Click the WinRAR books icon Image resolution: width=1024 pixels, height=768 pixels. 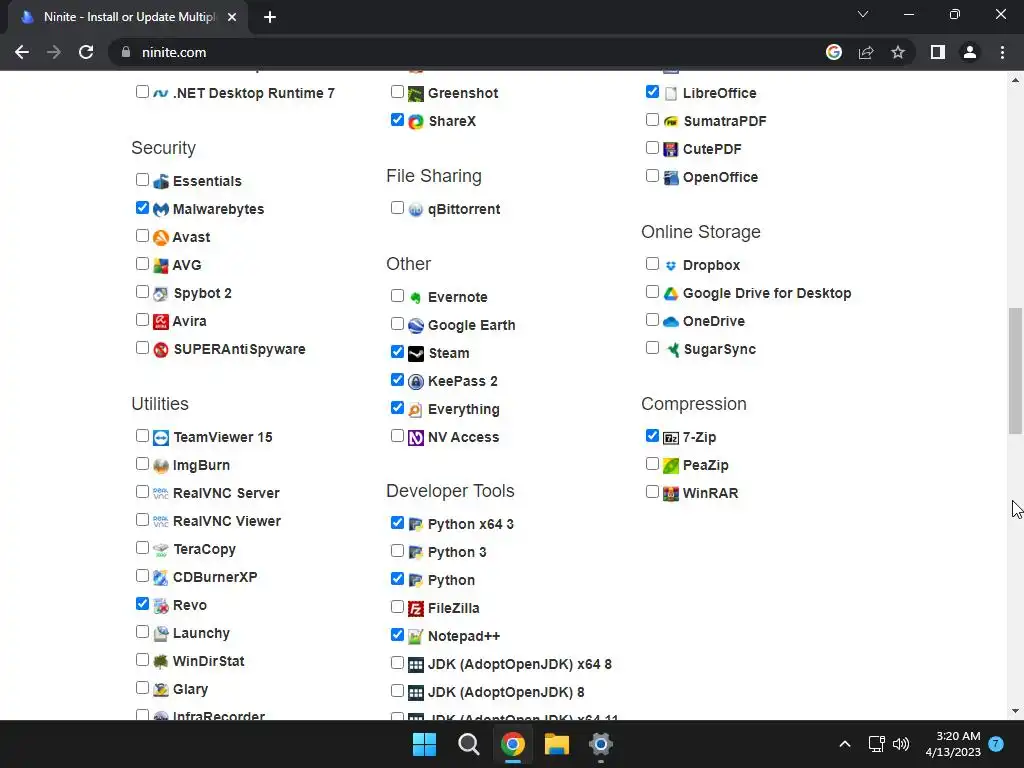coord(671,494)
